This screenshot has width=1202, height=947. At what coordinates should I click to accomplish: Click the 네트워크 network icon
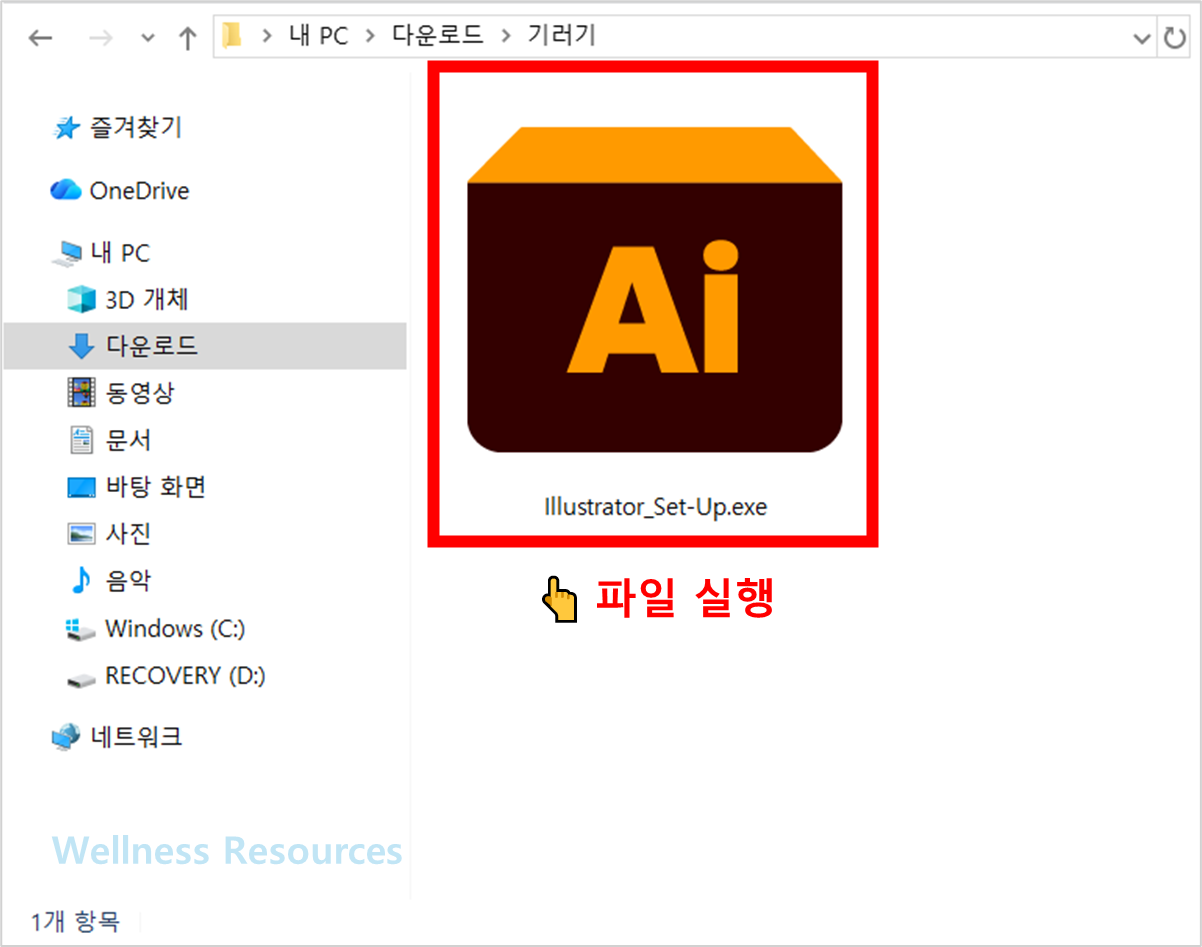[66, 738]
